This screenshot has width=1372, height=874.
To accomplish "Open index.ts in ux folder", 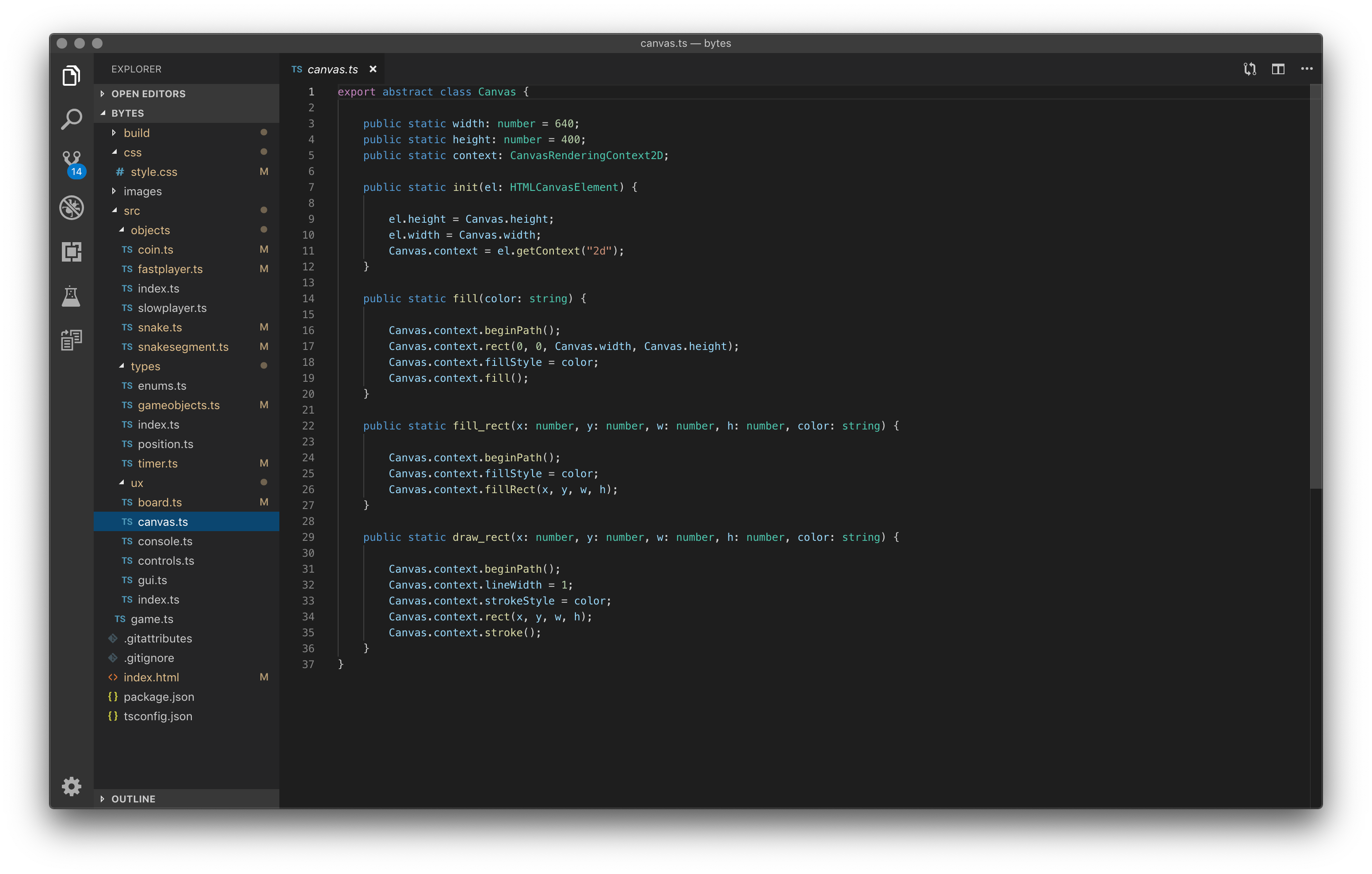I will (187, 599).
